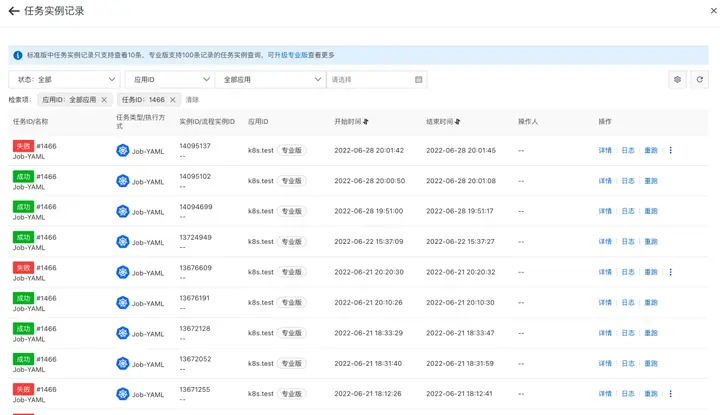
Task: Click the Kubernetes icon on the first row
Action: (123, 151)
